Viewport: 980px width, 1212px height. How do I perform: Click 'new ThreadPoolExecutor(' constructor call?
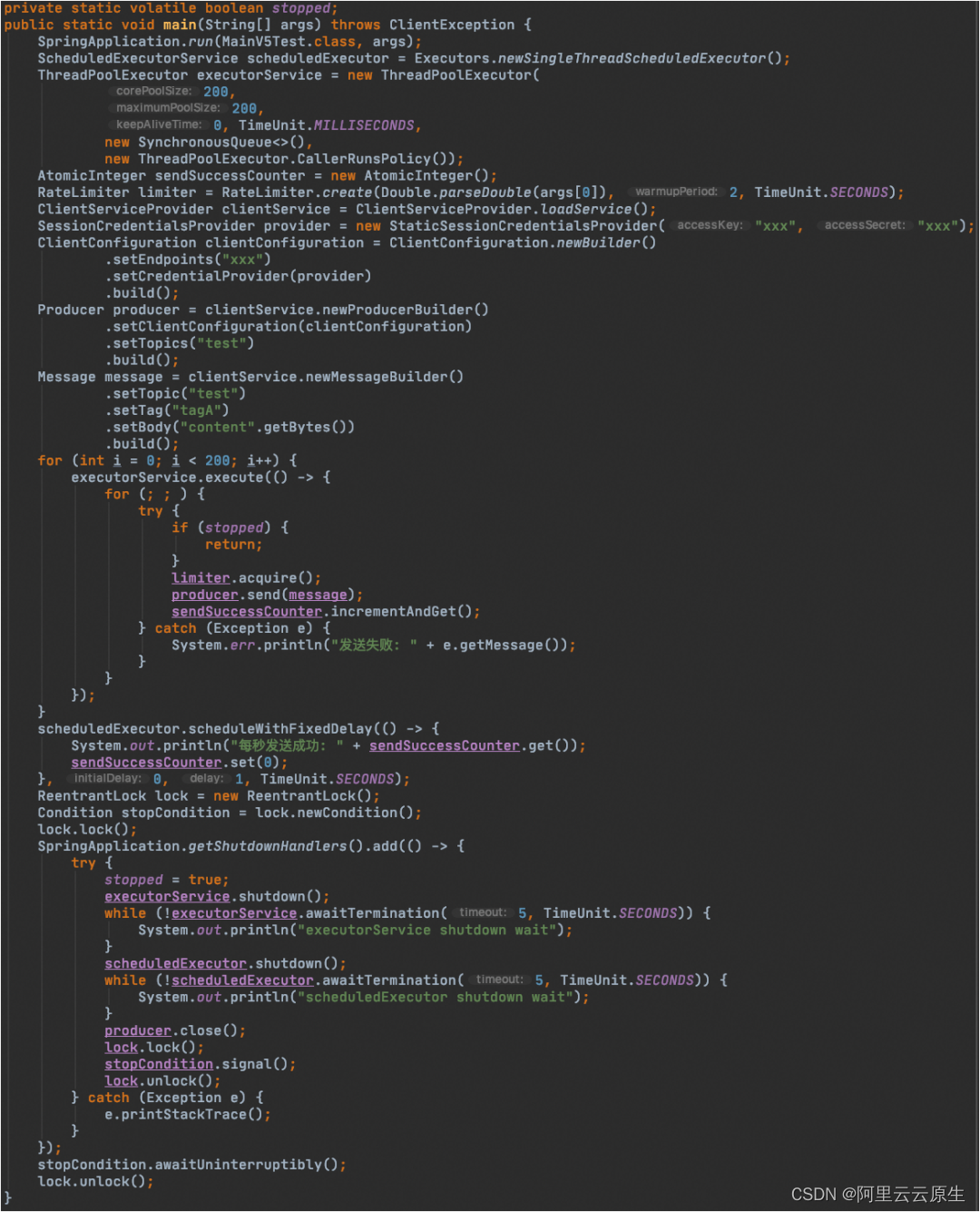pos(443,75)
